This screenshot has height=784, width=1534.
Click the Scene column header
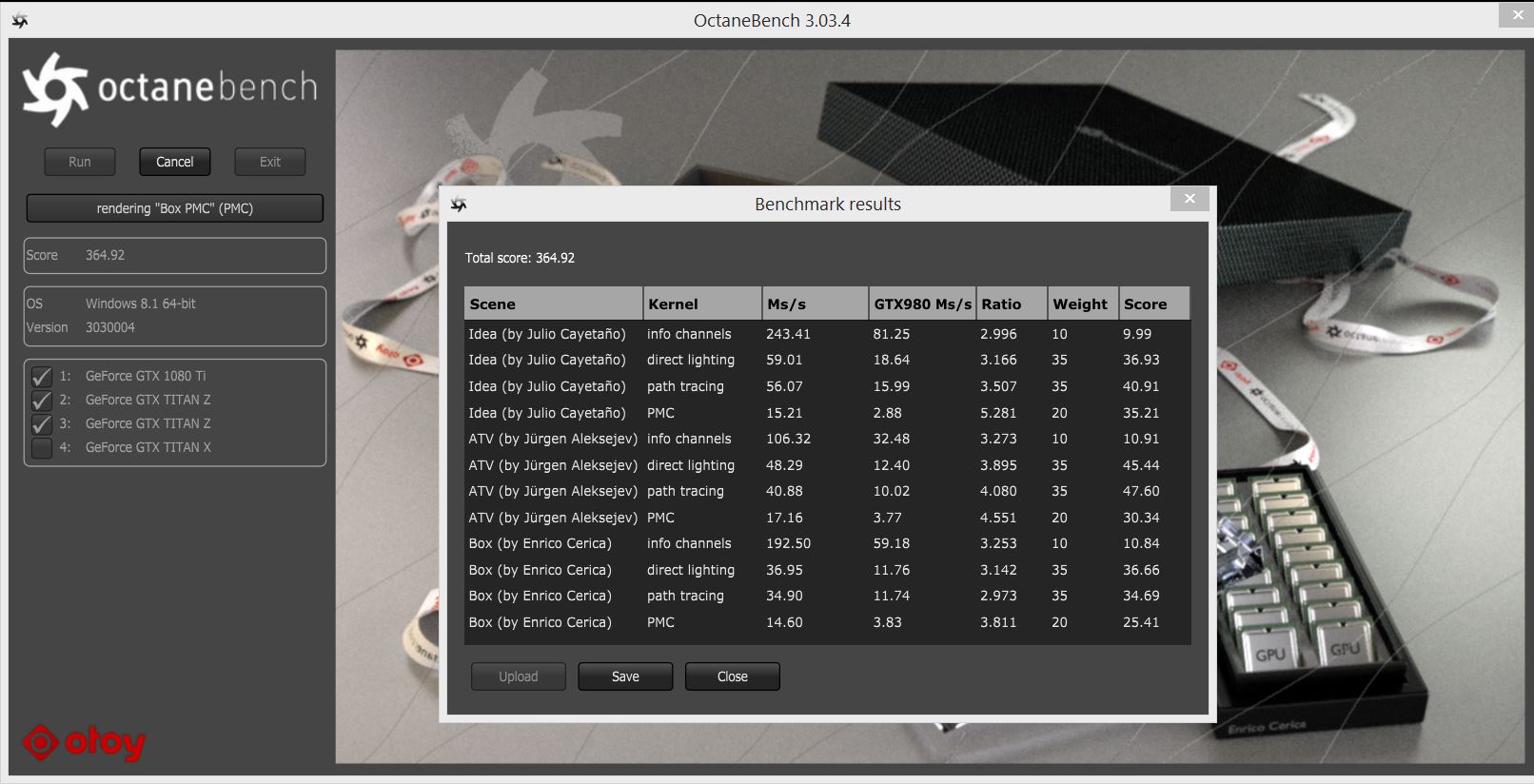[554, 304]
